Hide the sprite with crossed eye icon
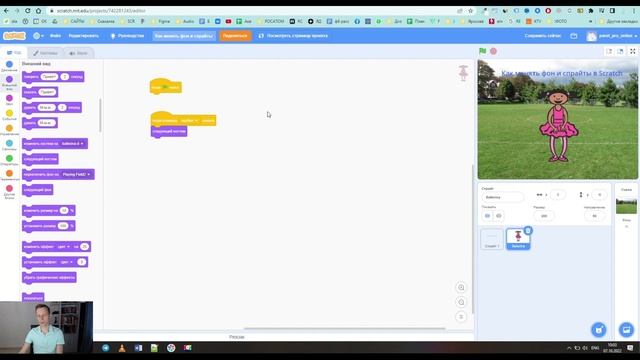Image resolution: width=640 pixels, height=360 pixels. click(499, 216)
